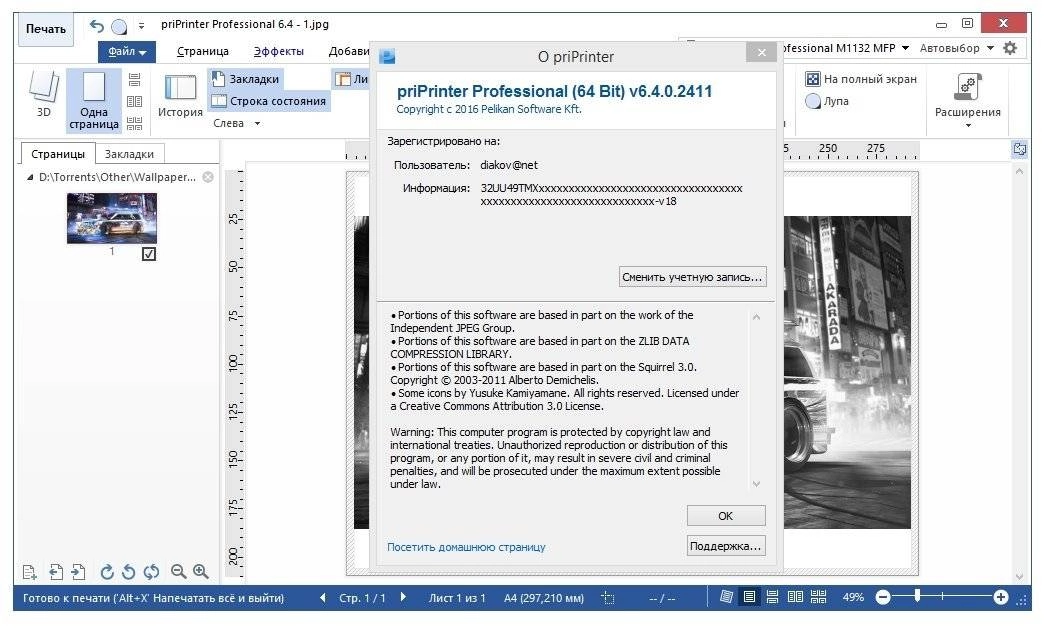Select 3D view icon in status bar
The width and height of the screenshot is (1049, 630).
pos(727,597)
